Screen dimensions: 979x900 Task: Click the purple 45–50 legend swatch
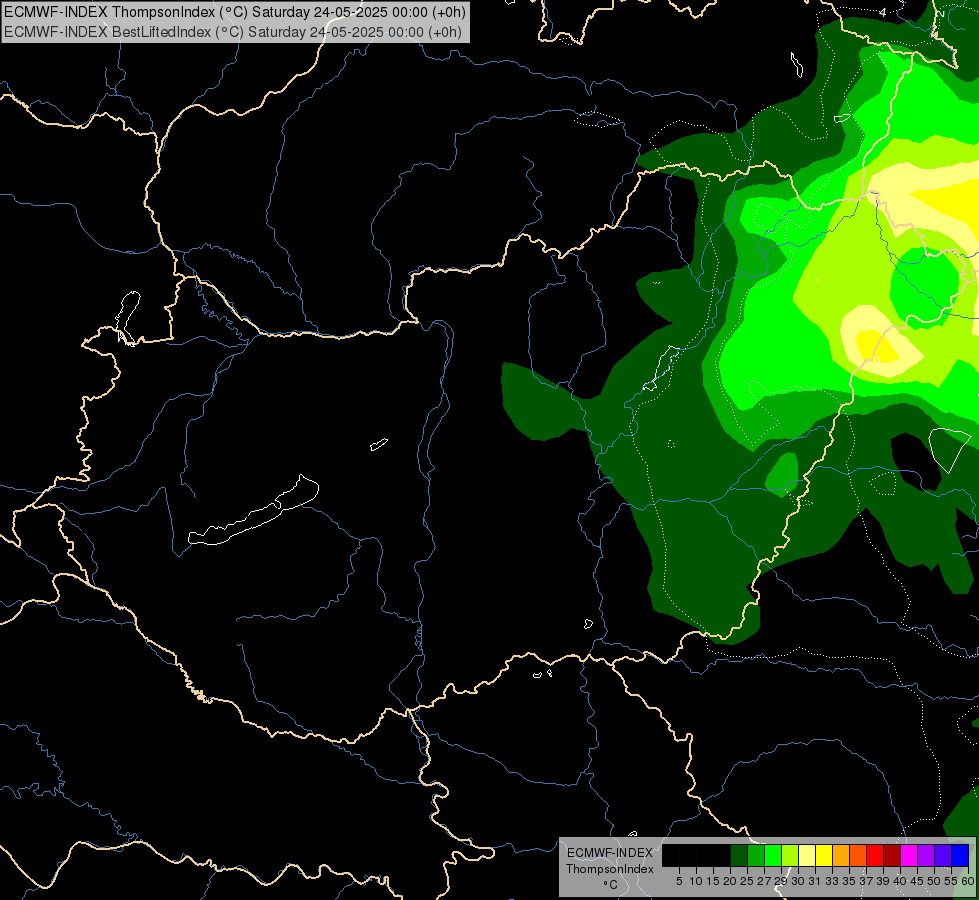(926, 855)
